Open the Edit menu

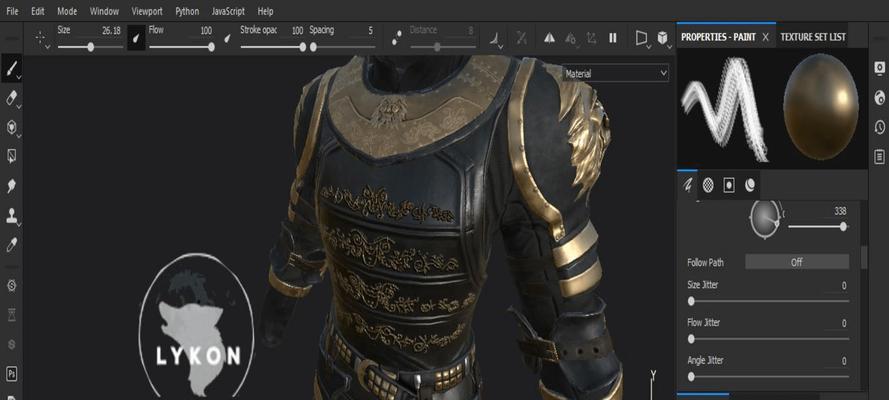click(x=37, y=11)
